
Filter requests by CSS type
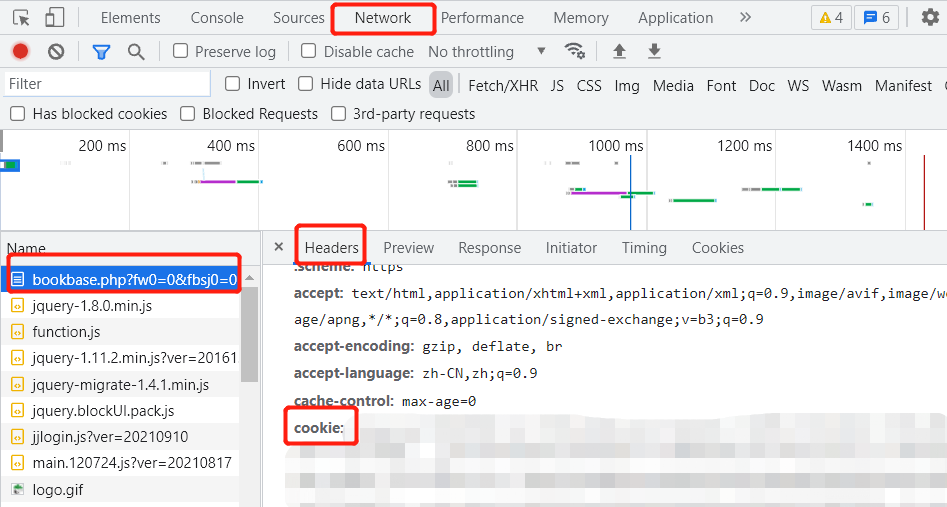click(x=589, y=86)
